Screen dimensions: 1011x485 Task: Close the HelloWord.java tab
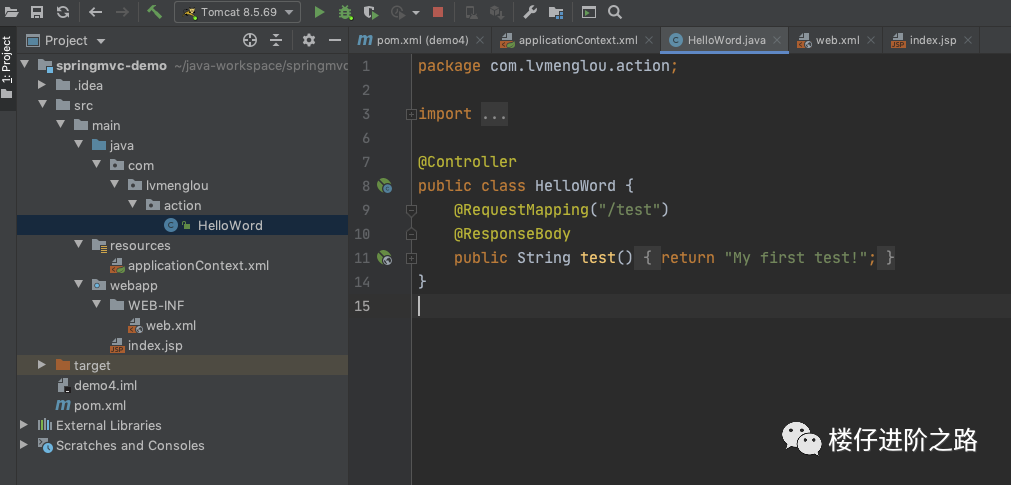click(777, 41)
